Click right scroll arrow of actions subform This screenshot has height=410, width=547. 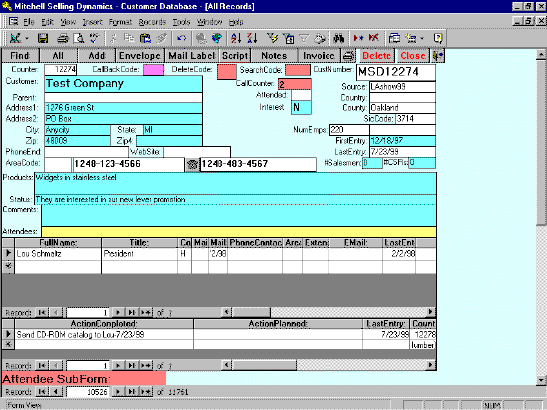click(x=431, y=365)
